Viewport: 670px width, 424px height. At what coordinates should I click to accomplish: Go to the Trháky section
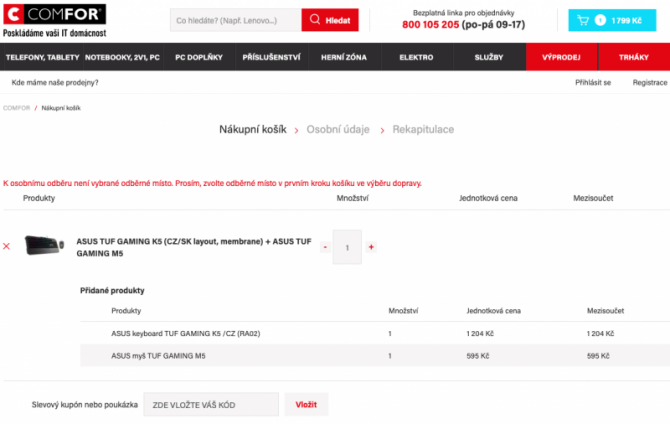(634, 57)
